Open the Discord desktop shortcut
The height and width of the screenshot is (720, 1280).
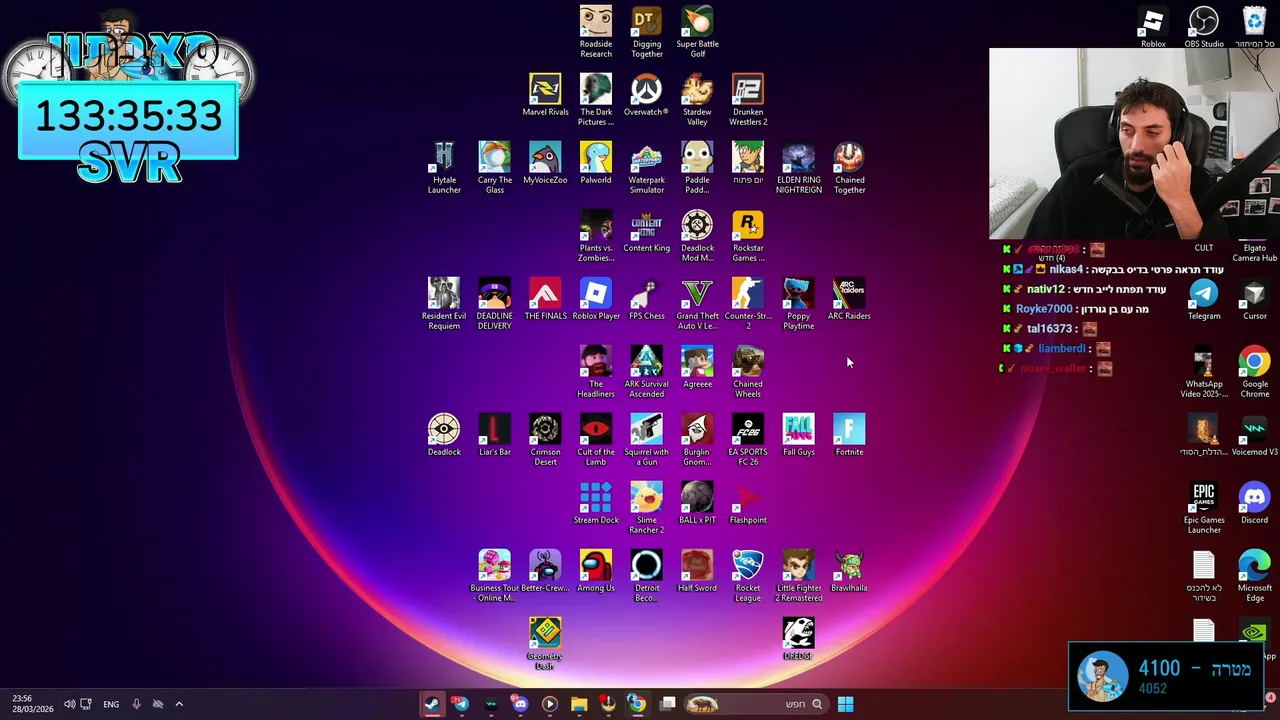click(x=1254, y=503)
